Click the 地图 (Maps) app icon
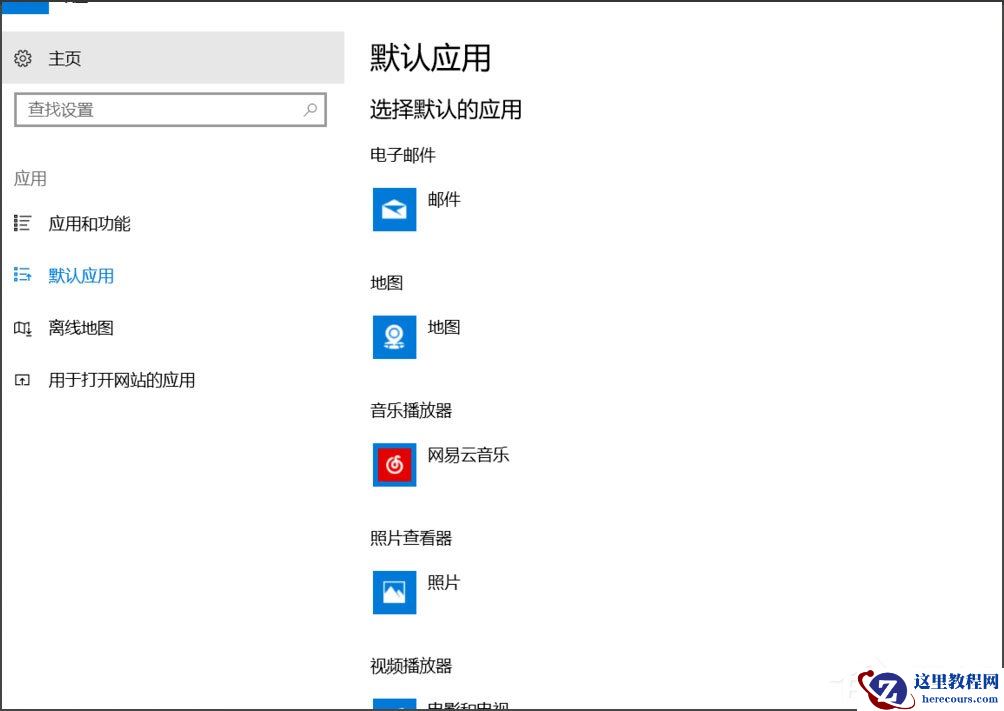The image size is (1004, 711). point(394,337)
